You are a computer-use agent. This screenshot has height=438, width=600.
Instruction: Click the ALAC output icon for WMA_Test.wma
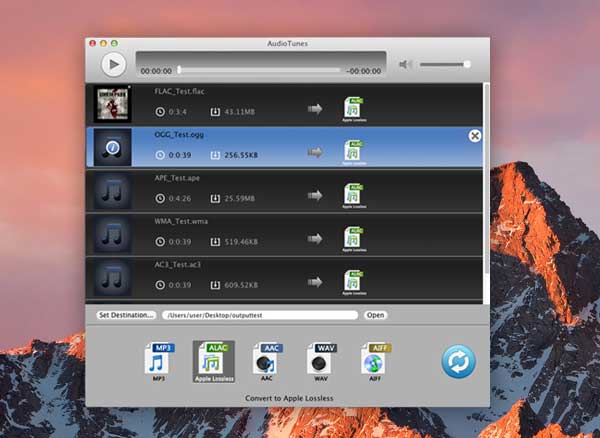point(354,239)
